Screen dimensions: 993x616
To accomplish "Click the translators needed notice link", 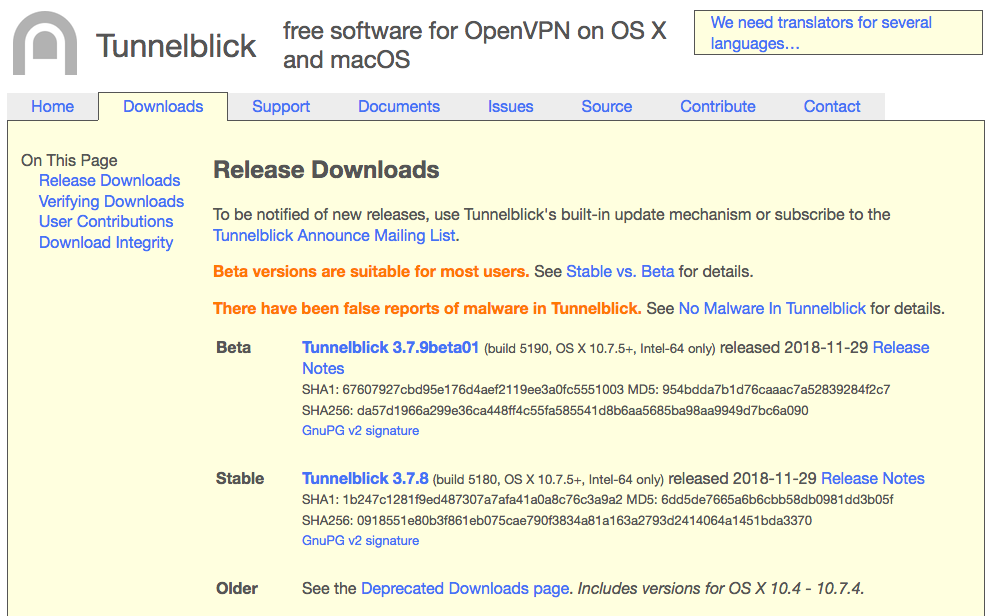I will coord(820,33).
